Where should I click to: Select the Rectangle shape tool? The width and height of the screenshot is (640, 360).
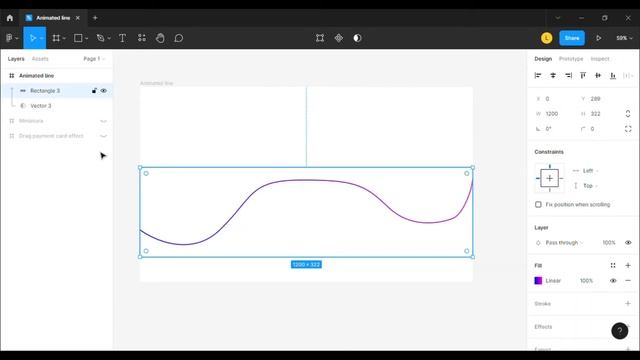coord(78,38)
